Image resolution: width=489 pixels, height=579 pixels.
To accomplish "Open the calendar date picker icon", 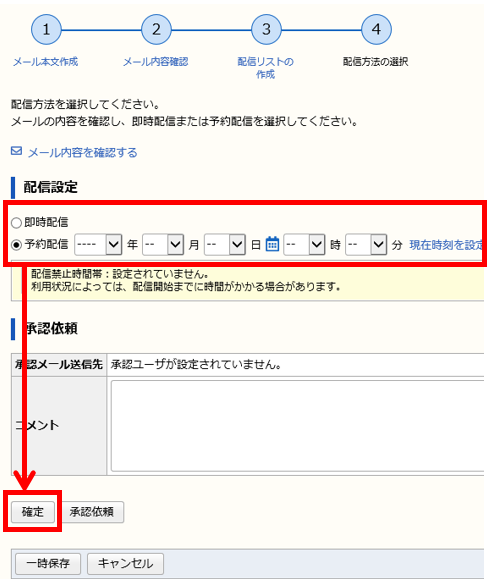I will point(272,244).
